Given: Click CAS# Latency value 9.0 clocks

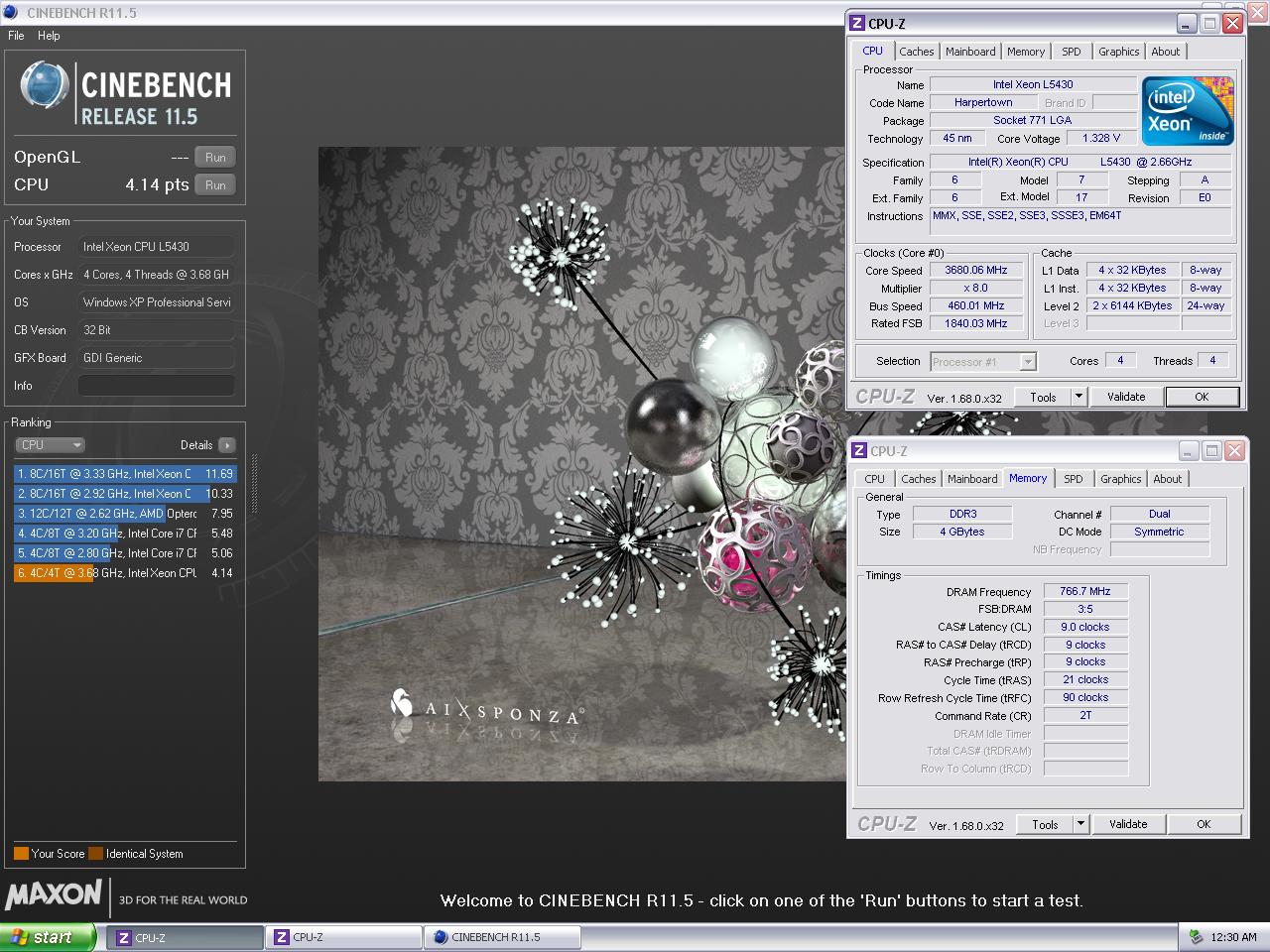Looking at the screenshot, I should [x=1085, y=627].
